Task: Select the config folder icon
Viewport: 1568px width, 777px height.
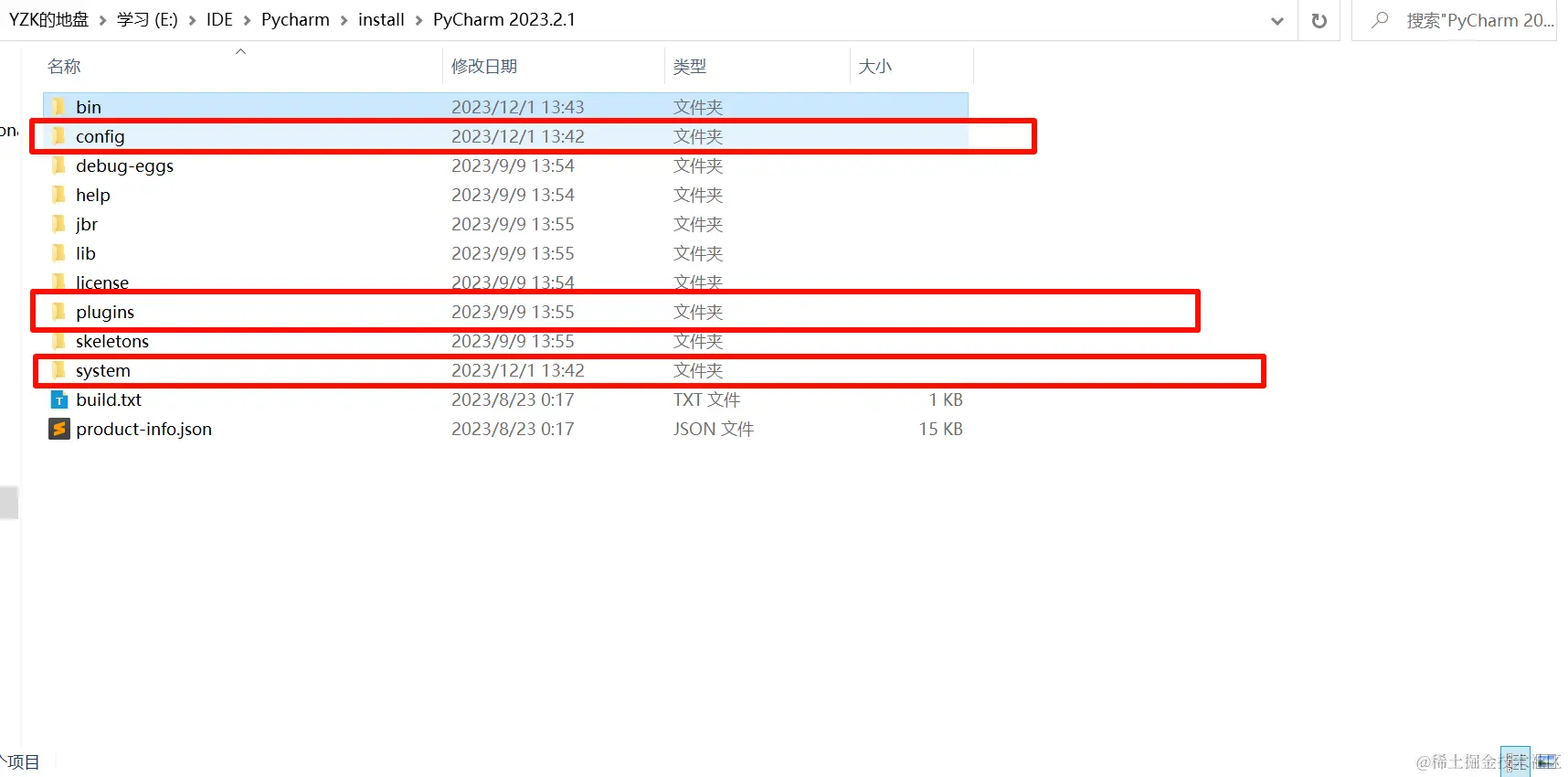Action: pyautogui.click(x=59, y=136)
